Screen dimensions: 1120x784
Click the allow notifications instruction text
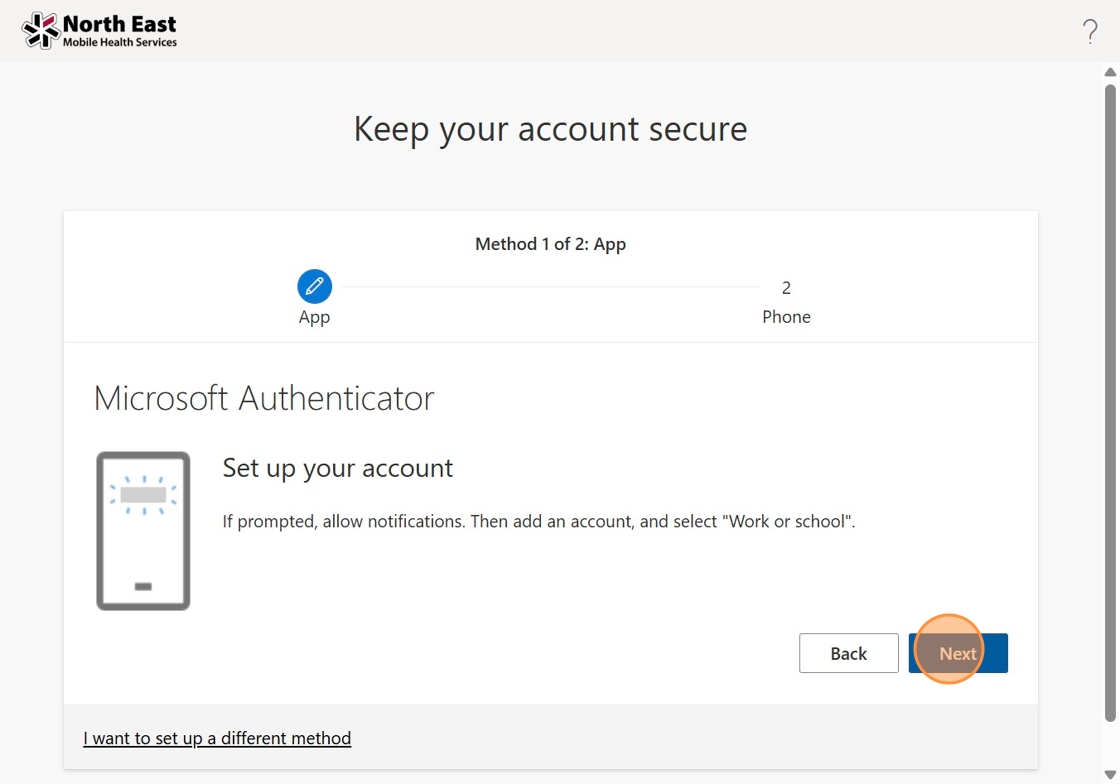(538, 521)
